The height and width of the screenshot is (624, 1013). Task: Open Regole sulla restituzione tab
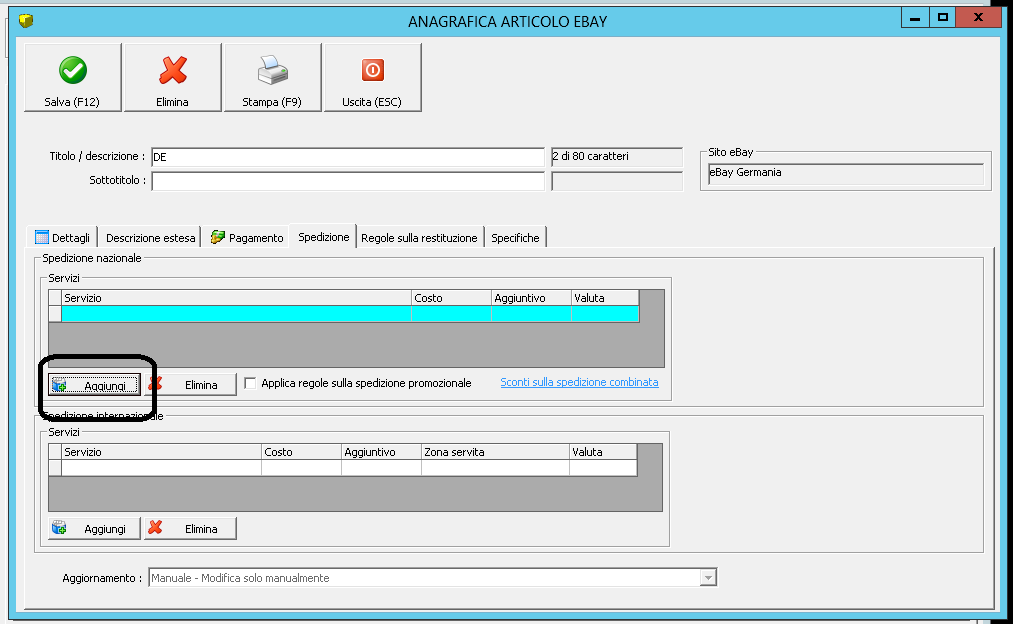tap(419, 238)
